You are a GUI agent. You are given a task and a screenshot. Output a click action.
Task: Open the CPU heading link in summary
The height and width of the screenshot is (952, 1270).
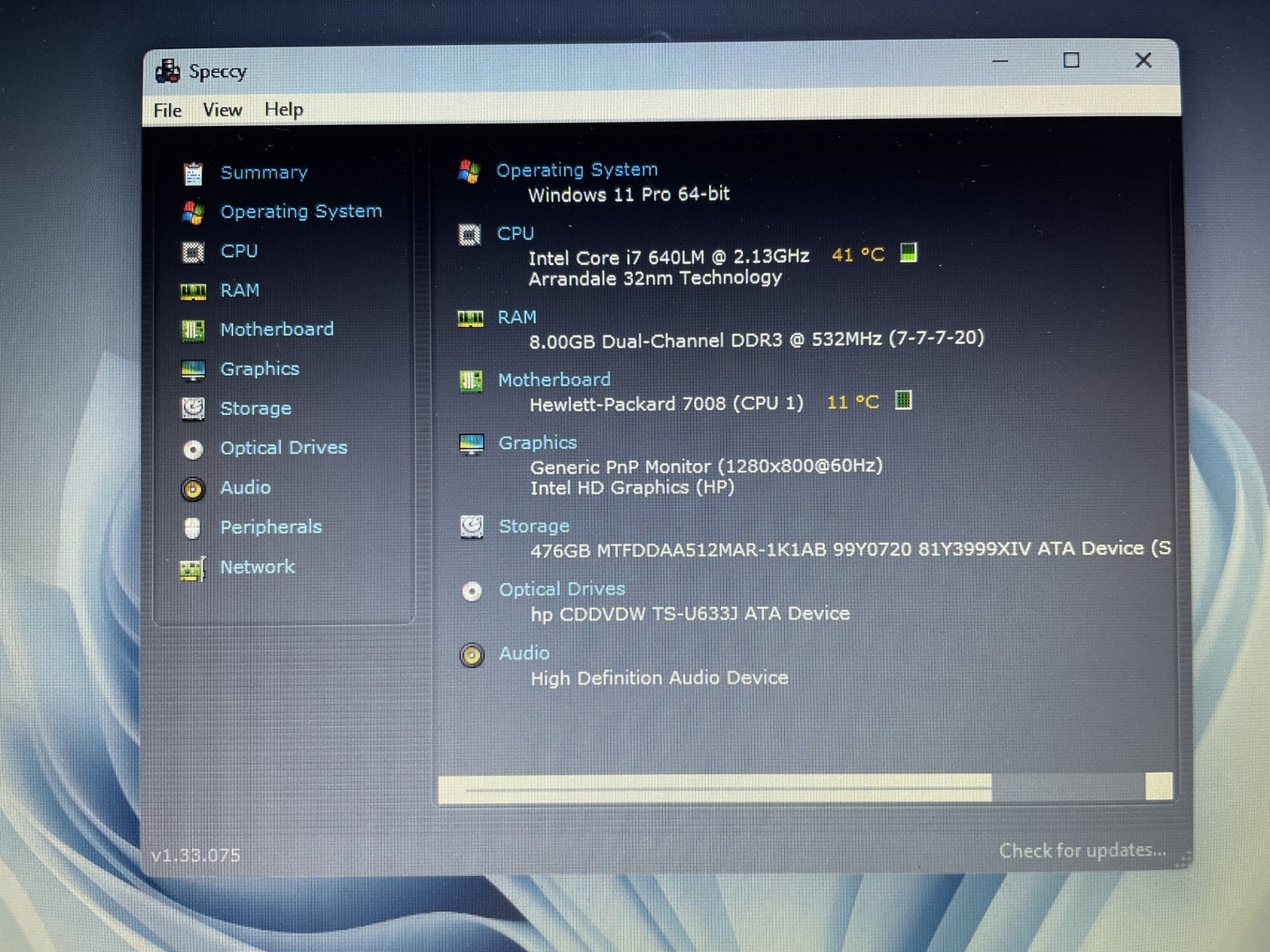point(516,233)
